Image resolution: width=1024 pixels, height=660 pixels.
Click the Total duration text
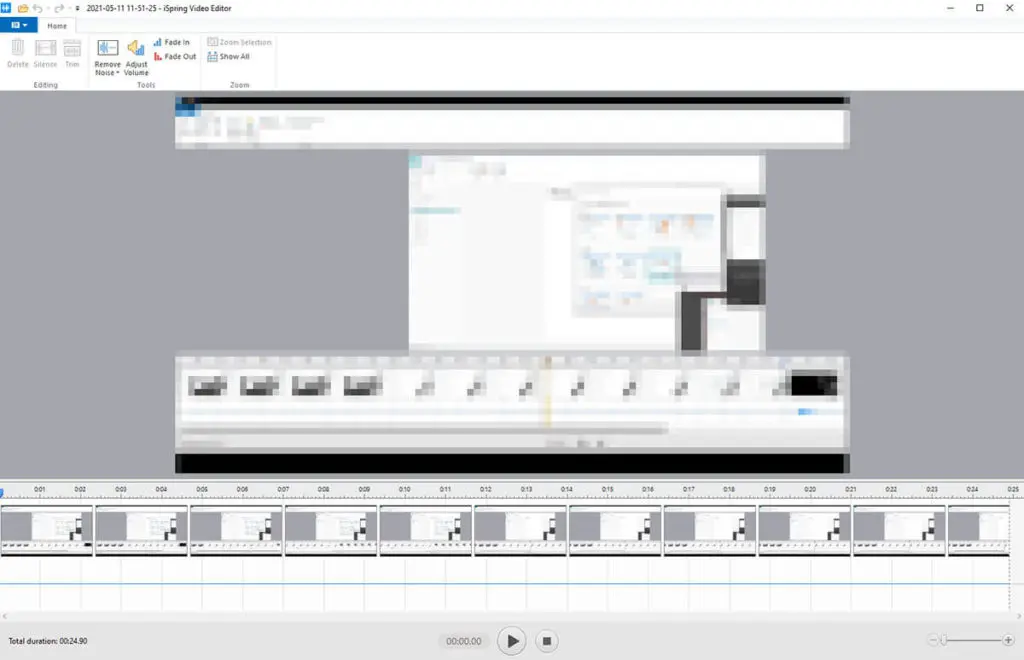(48, 641)
